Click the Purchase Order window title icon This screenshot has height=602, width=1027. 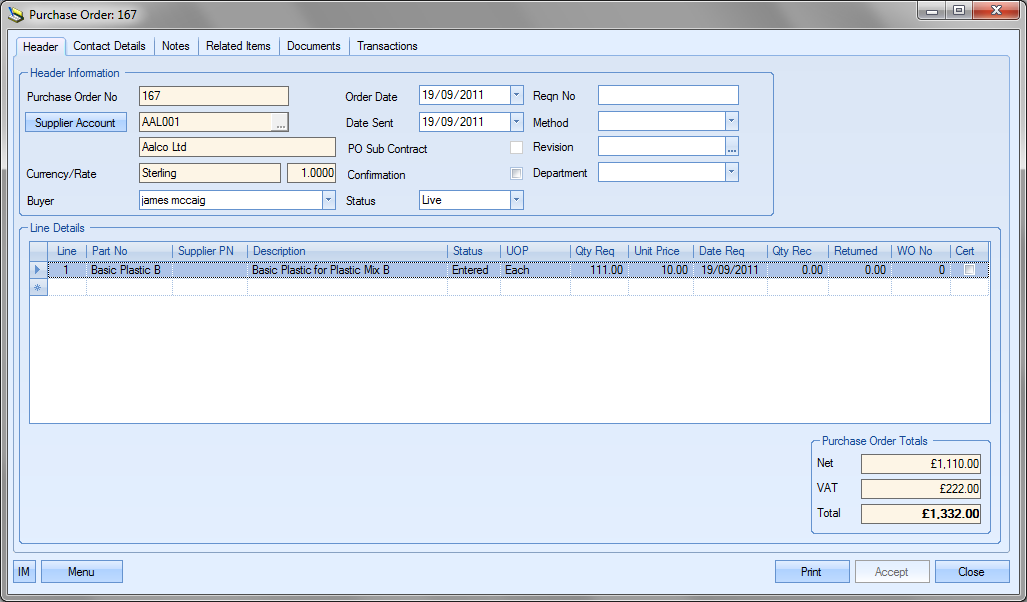pyautogui.click(x=15, y=14)
